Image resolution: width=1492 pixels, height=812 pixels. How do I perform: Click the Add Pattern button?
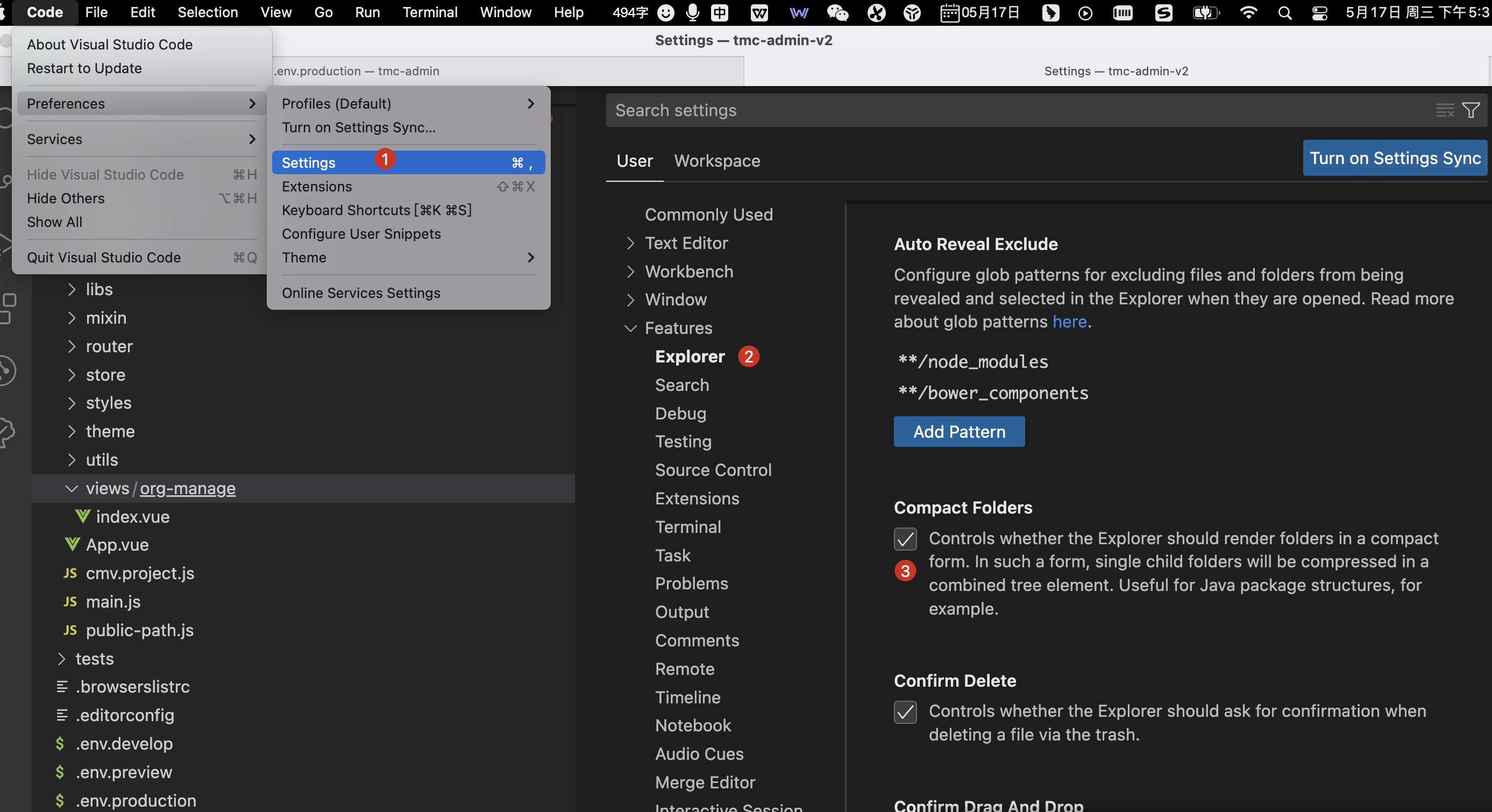coord(959,431)
